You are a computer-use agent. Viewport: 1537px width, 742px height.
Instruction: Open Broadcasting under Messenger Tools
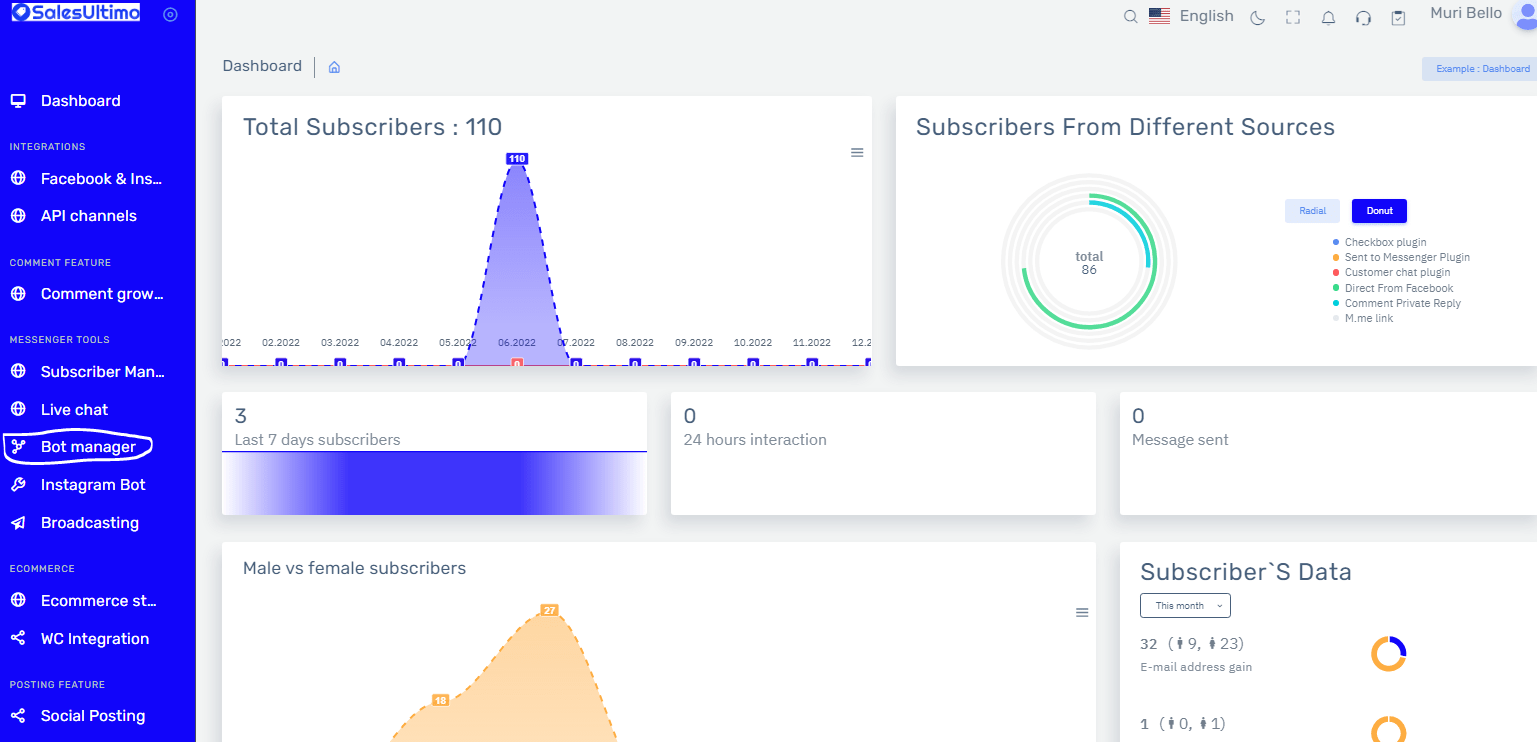[x=89, y=522]
